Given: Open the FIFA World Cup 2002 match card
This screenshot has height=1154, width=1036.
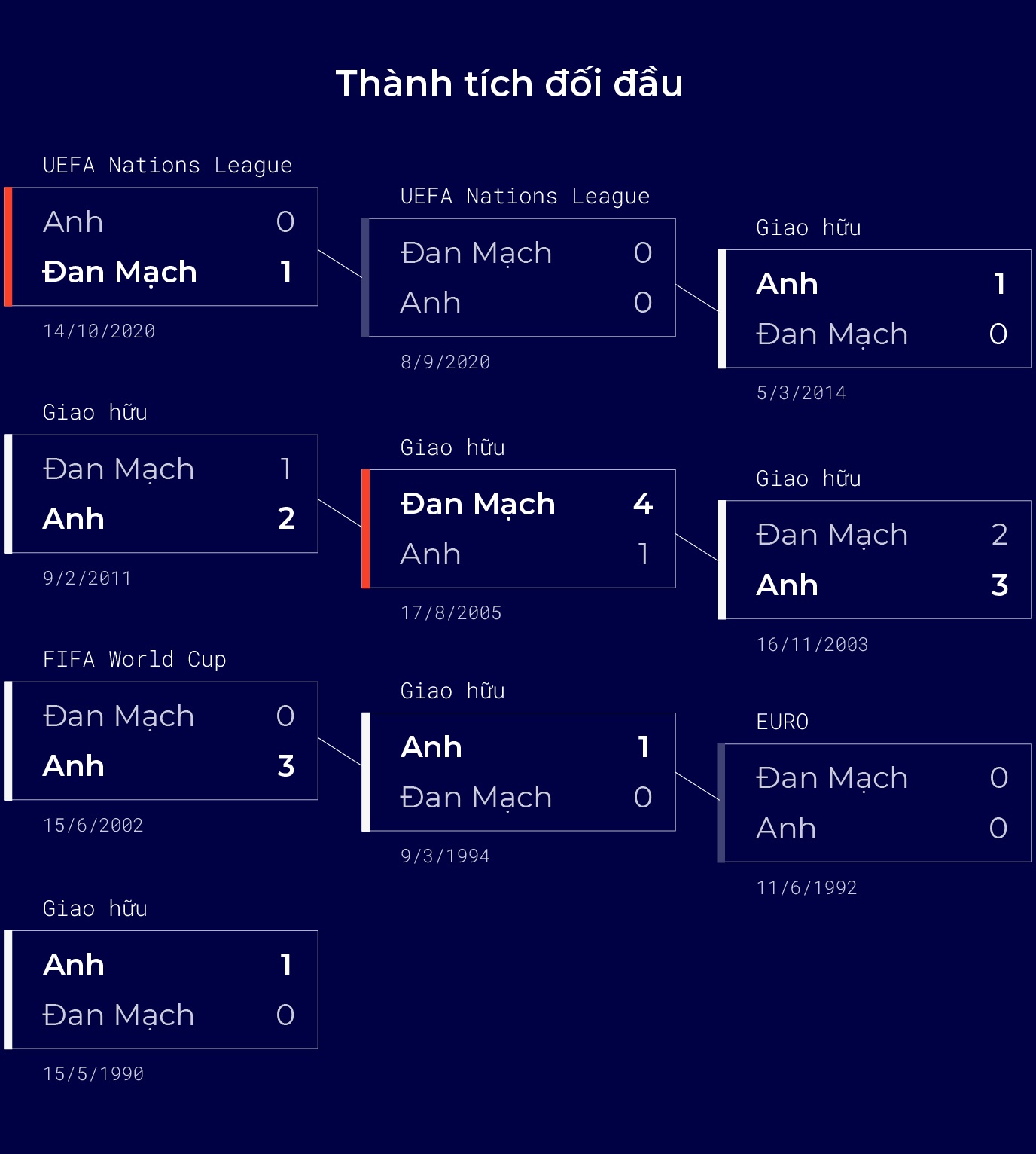Looking at the screenshot, I should tap(161, 740).
